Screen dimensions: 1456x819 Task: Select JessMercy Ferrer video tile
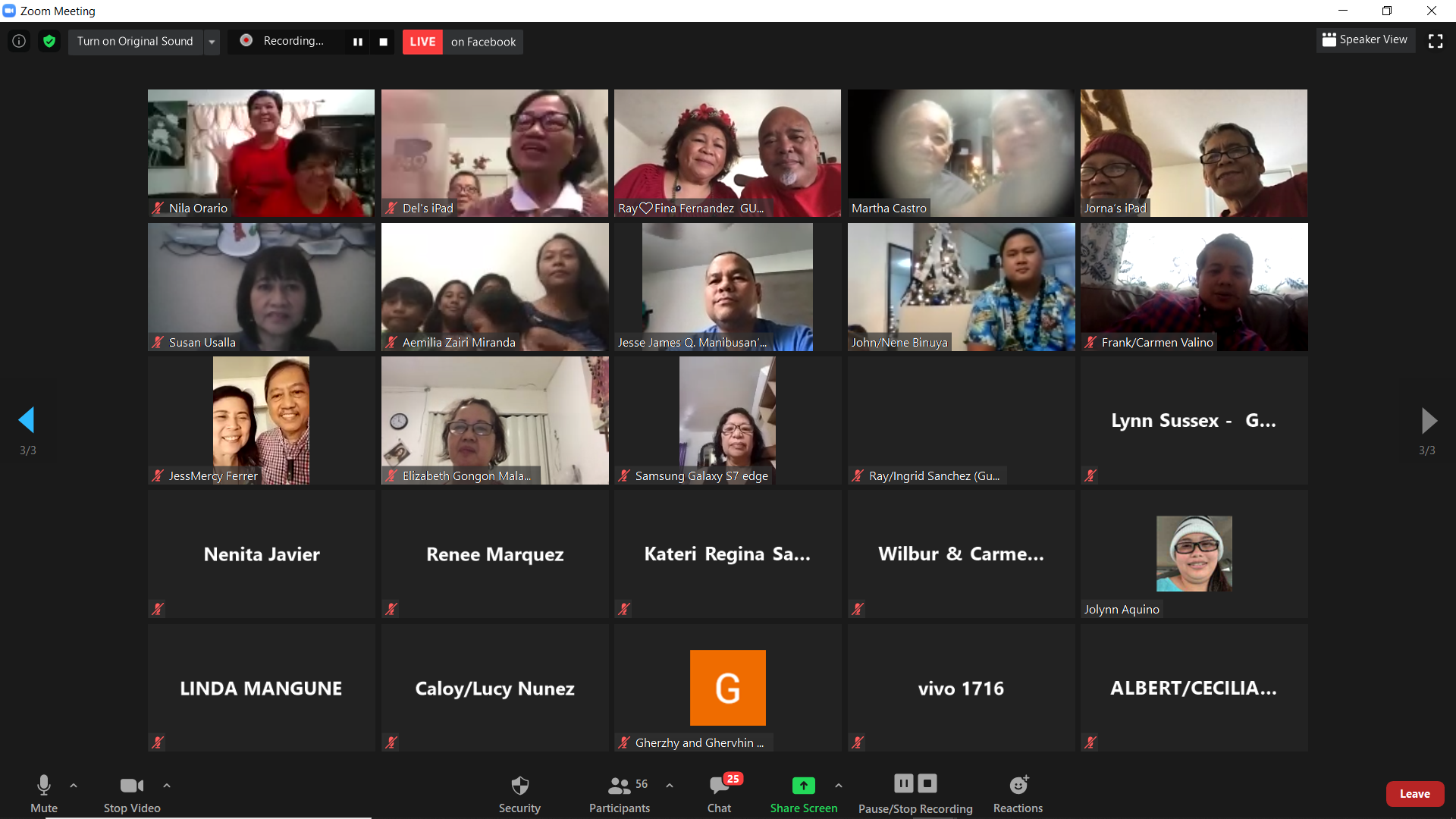261,420
